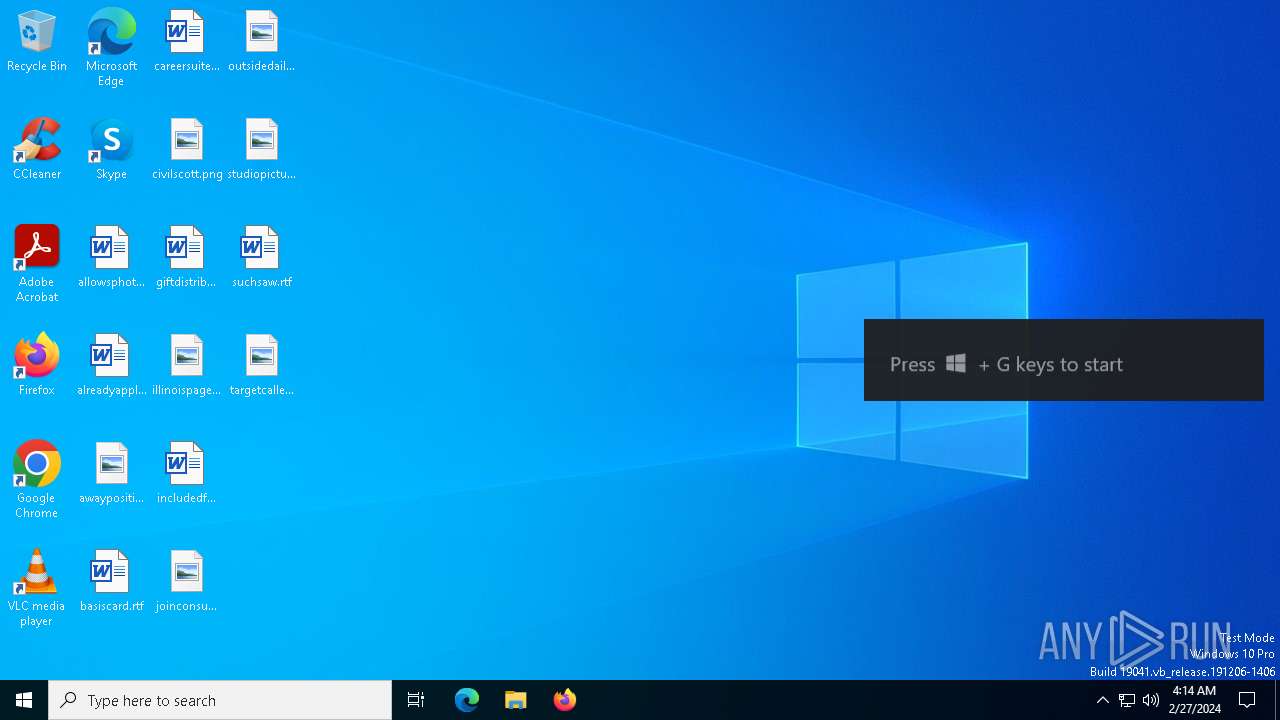Select the careersuite Word document icon
The height and width of the screenshot is (720, 1280).
tap(186, 42)
